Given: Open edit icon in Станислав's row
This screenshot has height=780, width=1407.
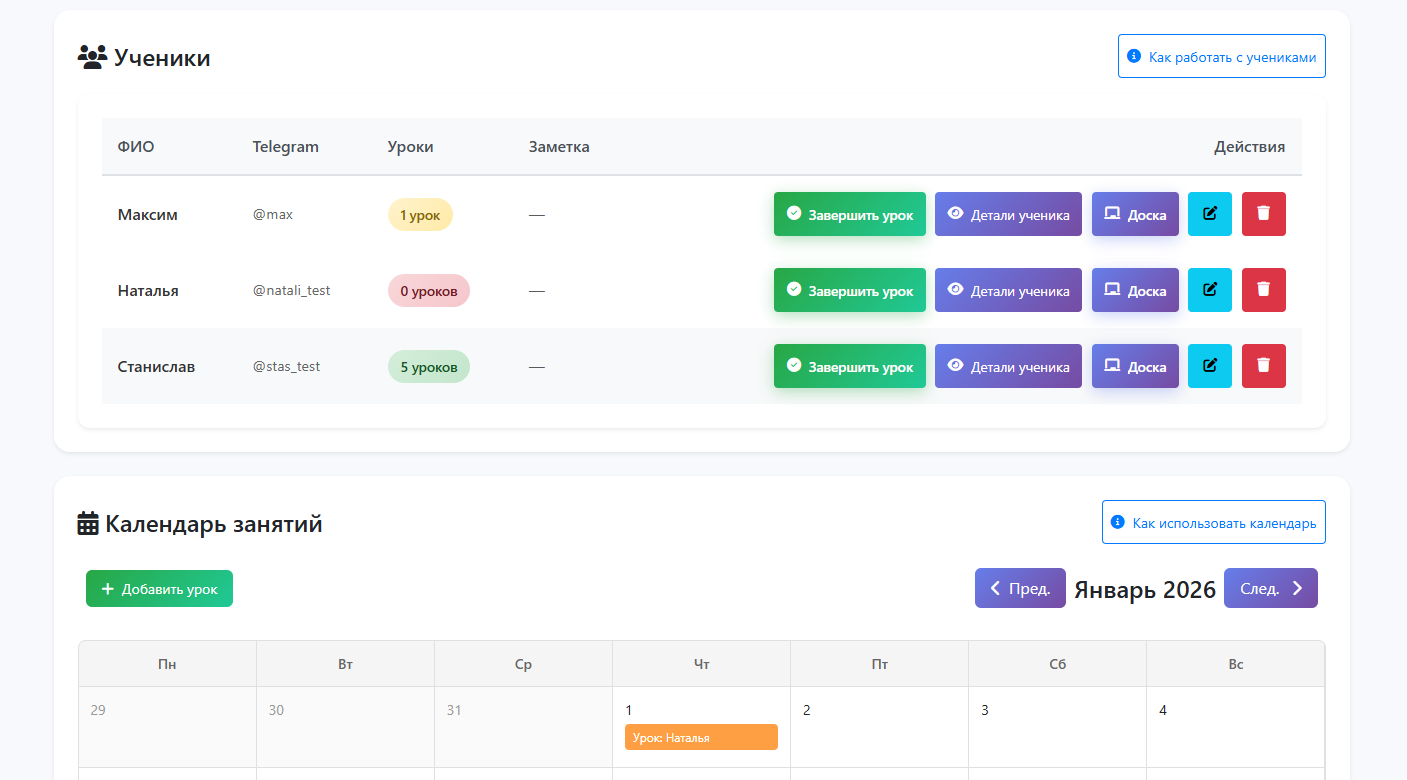Looking at the screenshot, I should pos(1209,366).
